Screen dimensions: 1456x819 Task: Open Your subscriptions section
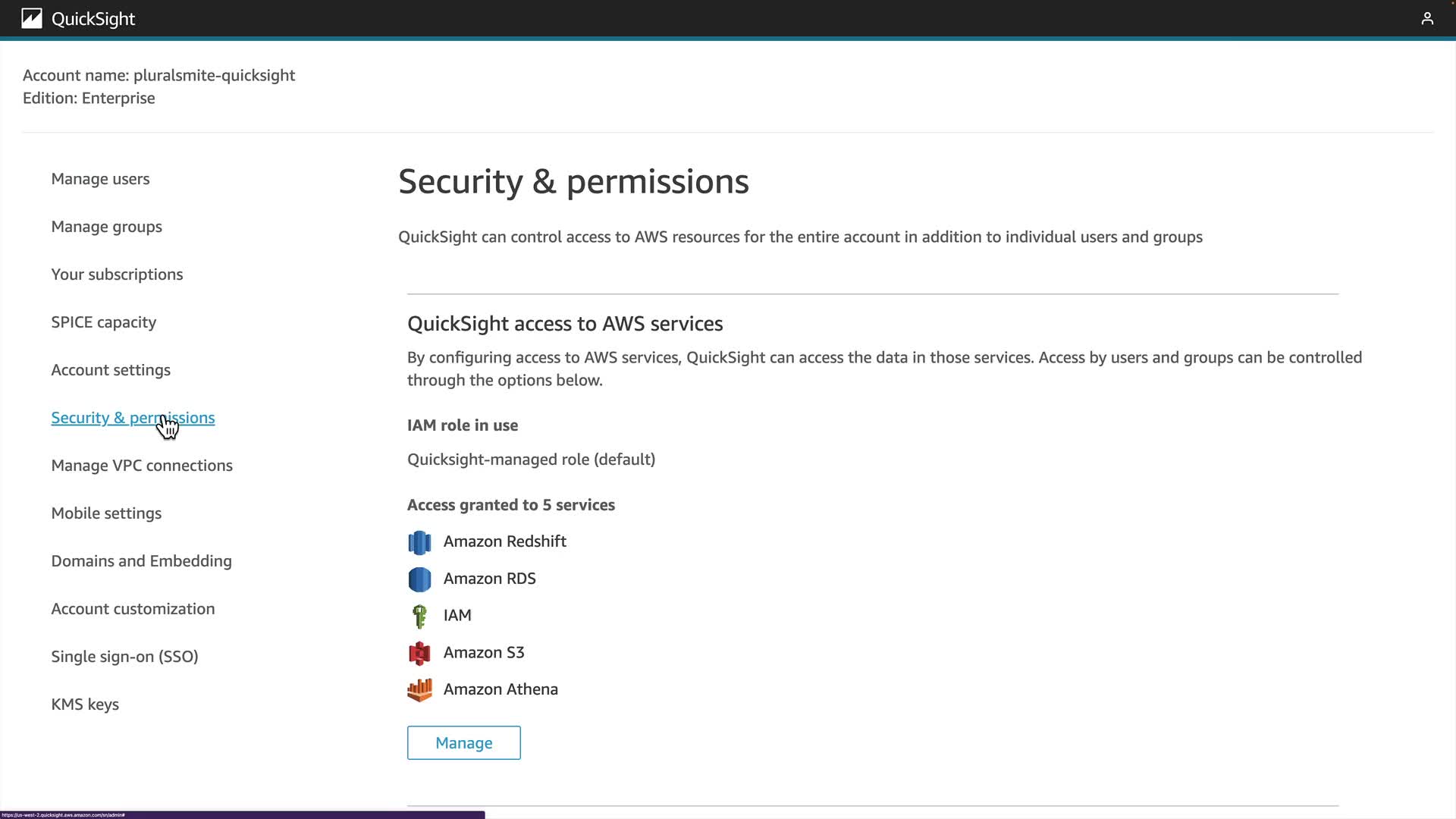point(117,275)
